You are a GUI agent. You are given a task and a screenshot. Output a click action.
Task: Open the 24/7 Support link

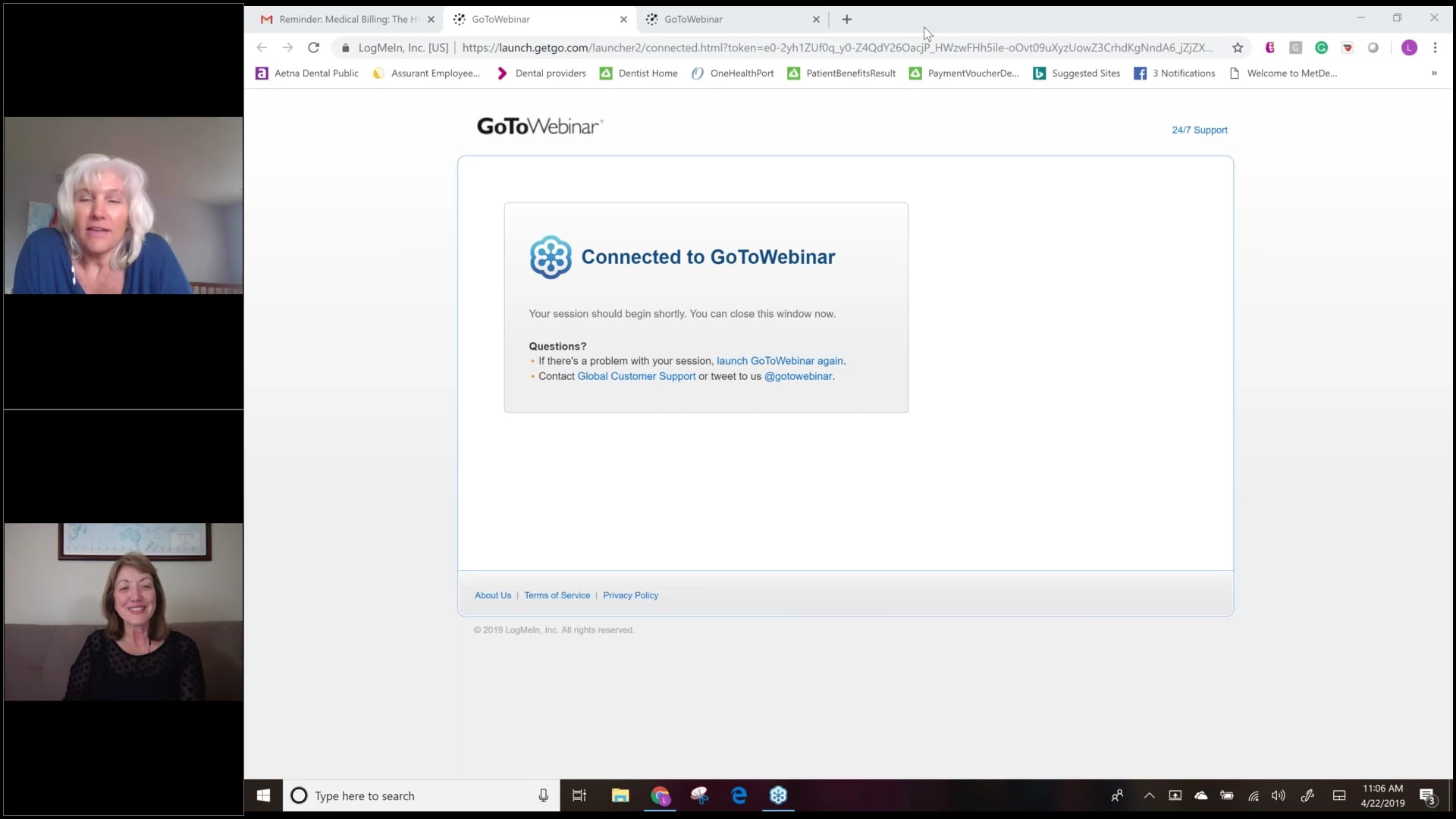tap(1199, 130)
